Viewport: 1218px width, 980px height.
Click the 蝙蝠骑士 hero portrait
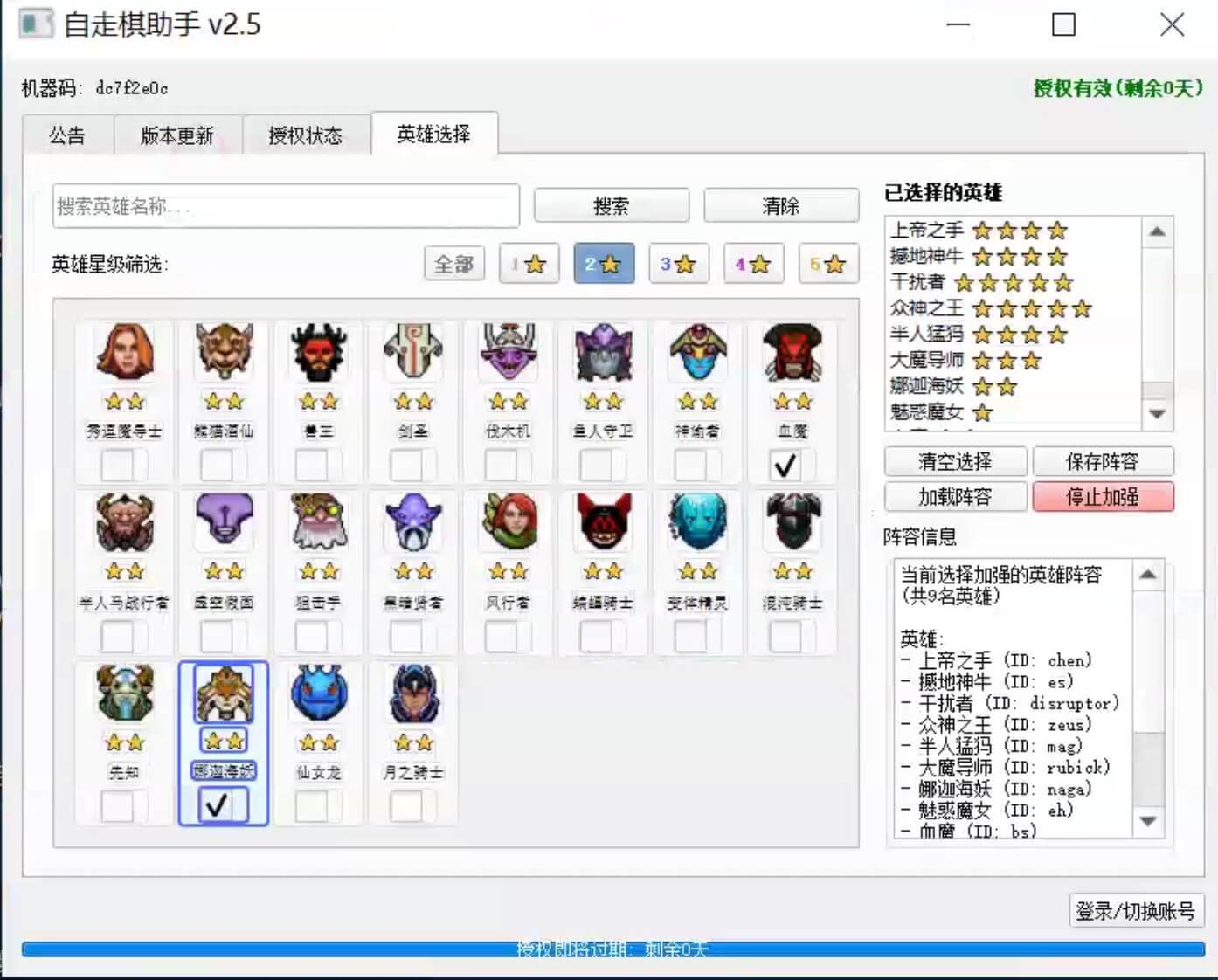pyautogui.click(x=603, y=522)
